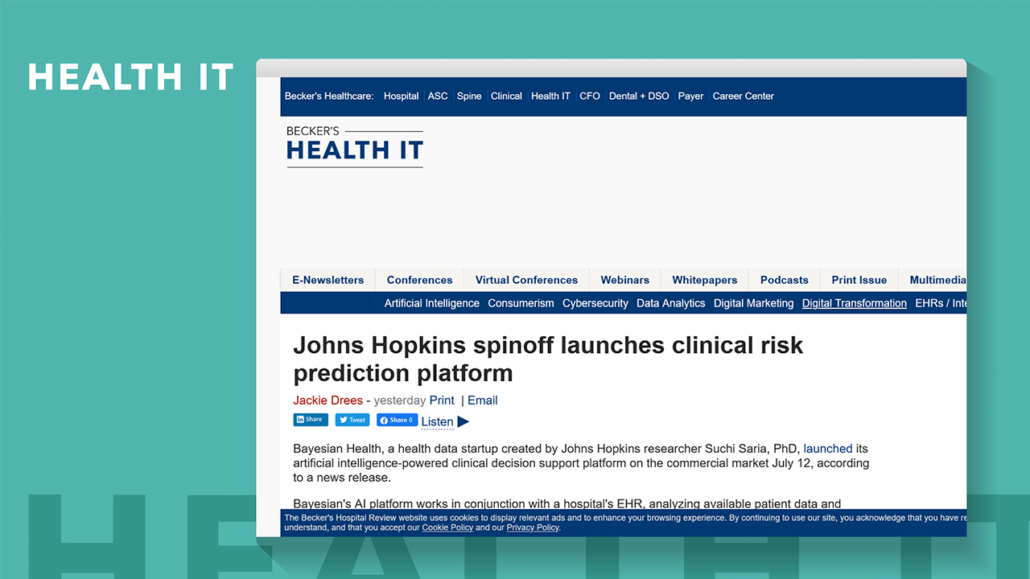
Task: Open Digital Transformation category
Action: (x=854, y=303)
